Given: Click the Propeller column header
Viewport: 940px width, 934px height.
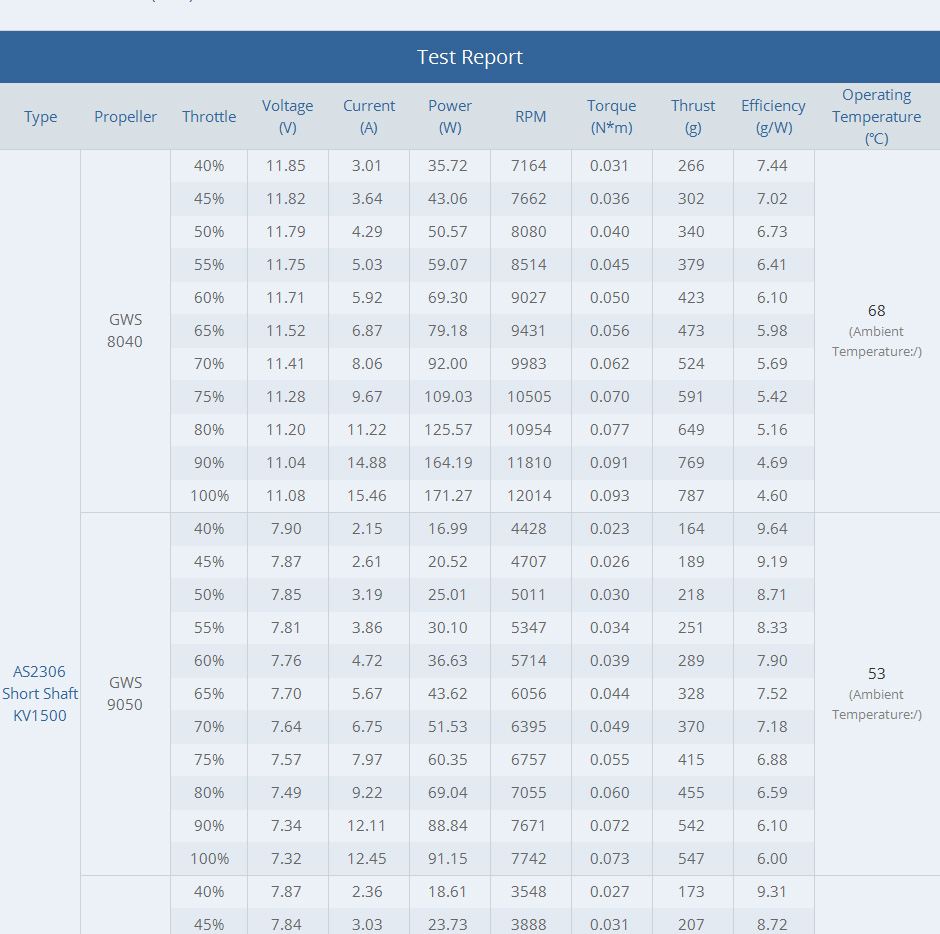Looking at the screenshot, I should point(125,117).
